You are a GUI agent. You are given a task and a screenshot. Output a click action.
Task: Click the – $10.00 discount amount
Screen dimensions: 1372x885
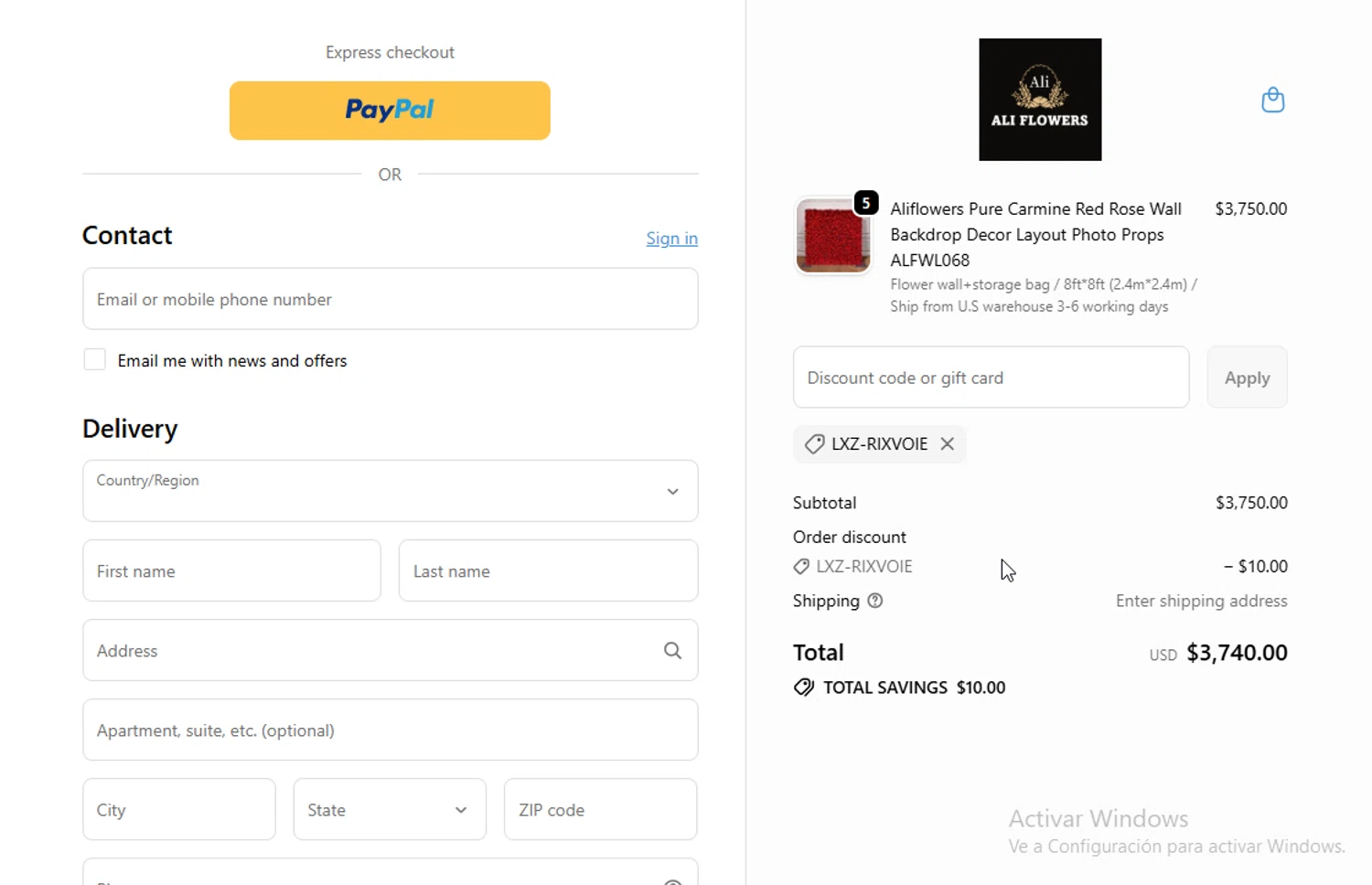click(x=1256, y=567)
